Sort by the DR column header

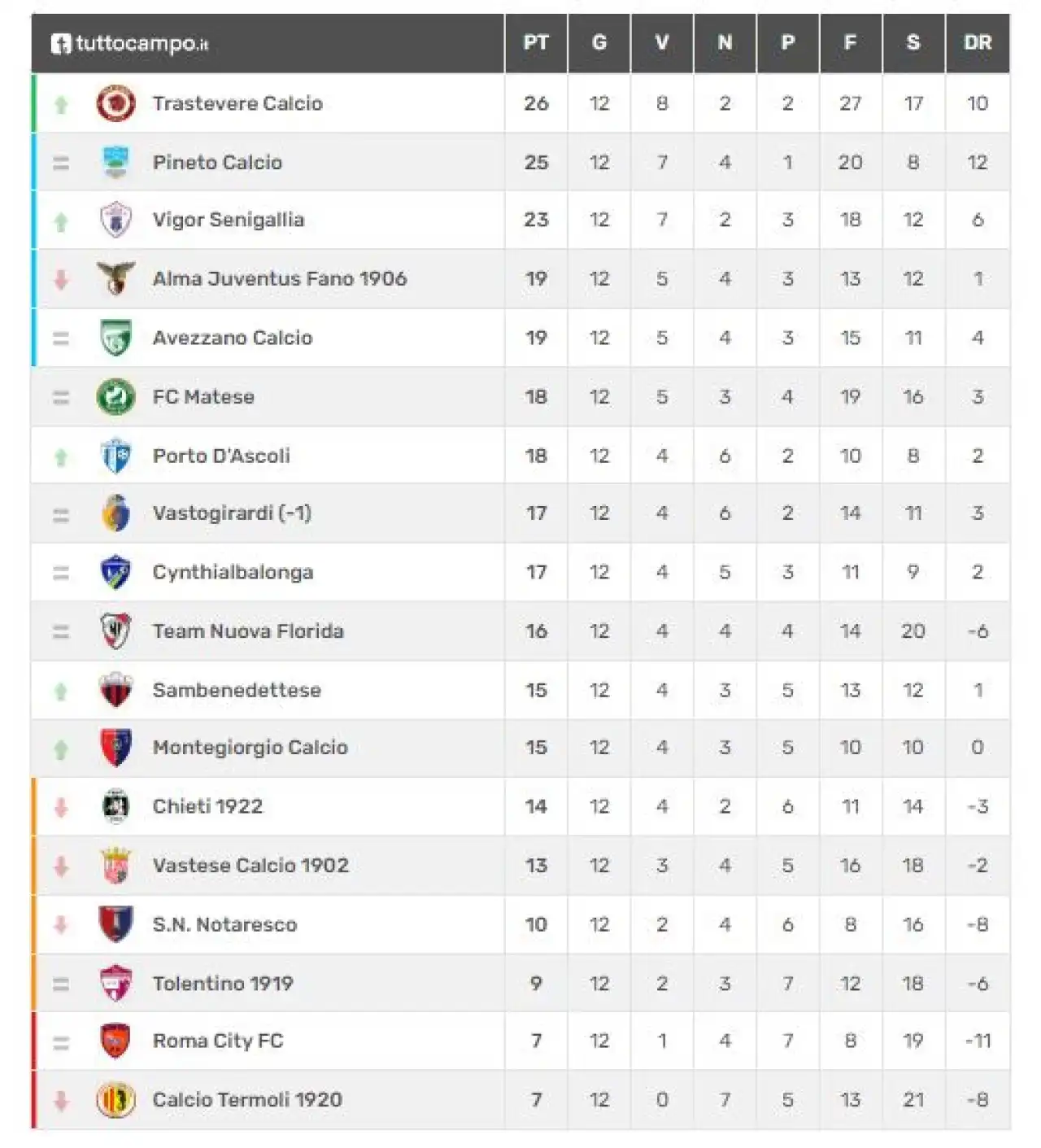pos(978,42)
